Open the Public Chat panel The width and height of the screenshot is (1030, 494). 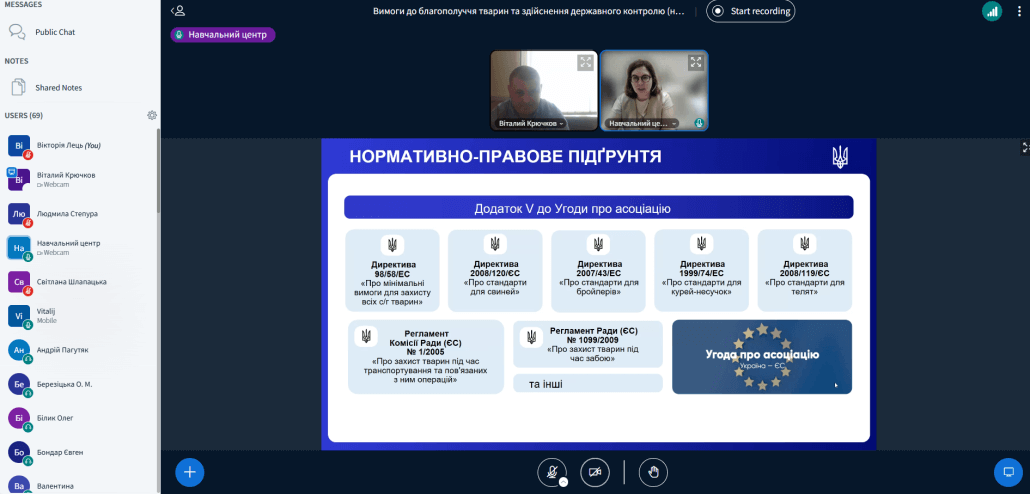click(x=55, y=32)
